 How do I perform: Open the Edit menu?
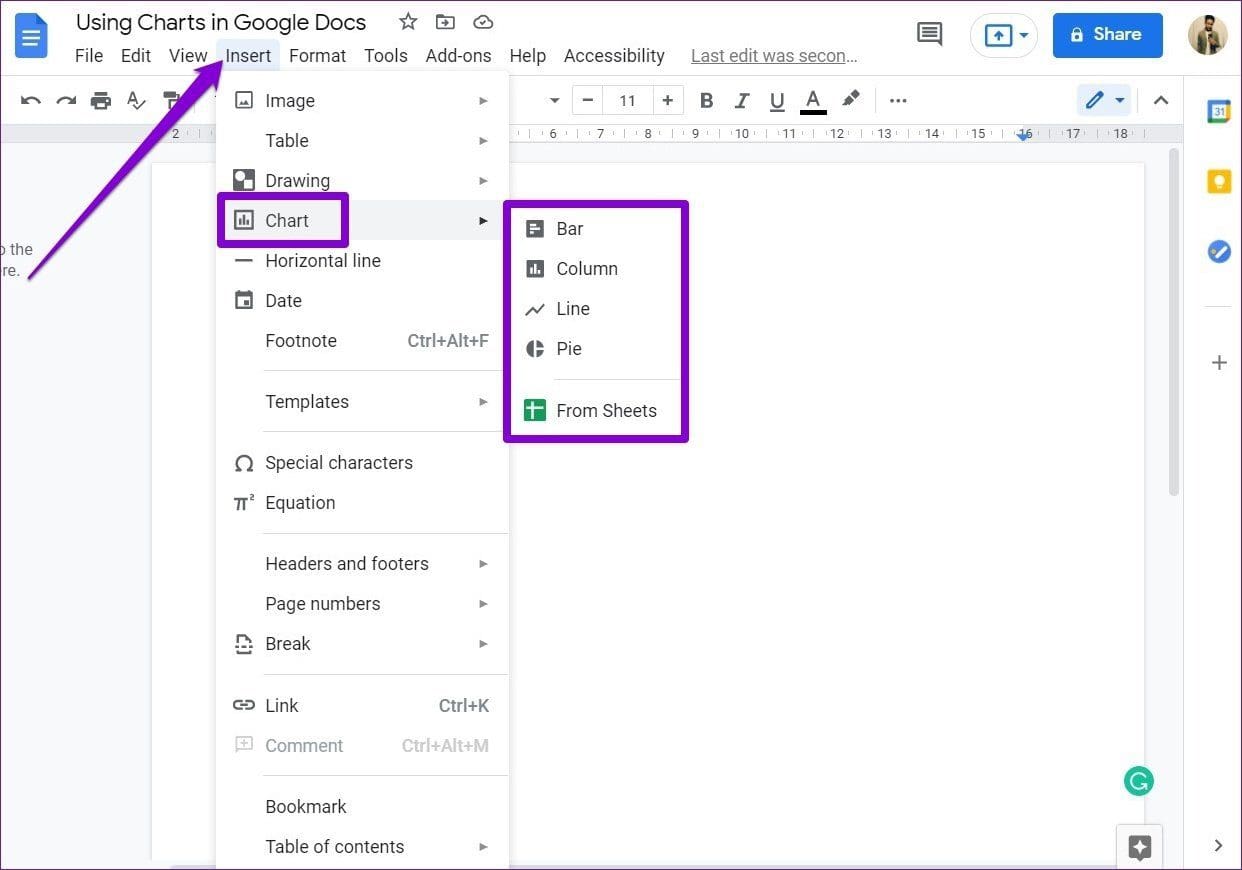tap(136, 56)
